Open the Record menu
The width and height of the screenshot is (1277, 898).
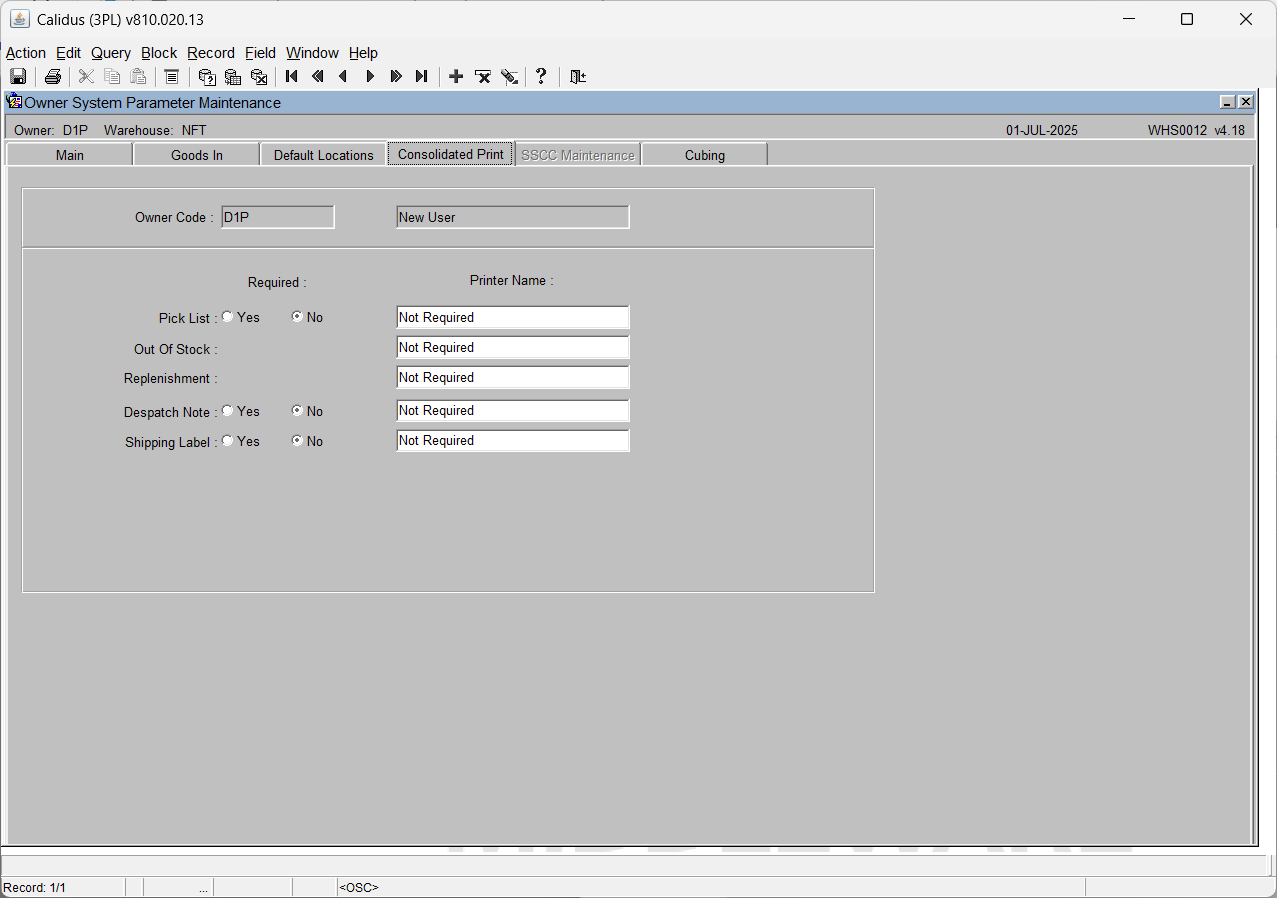211,53
